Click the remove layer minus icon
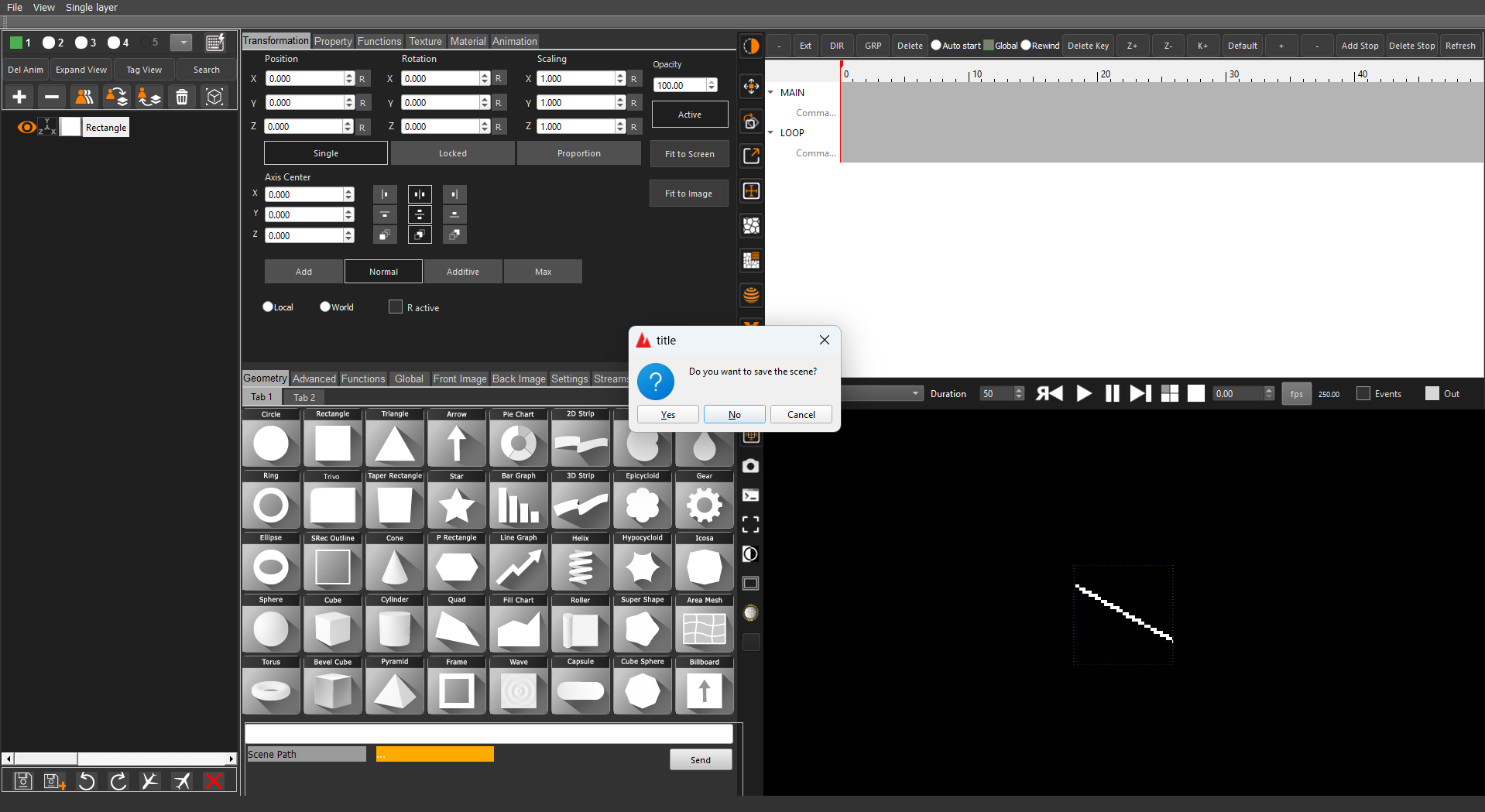Screen dimensions: 1485x812 (x=52, y=97)
